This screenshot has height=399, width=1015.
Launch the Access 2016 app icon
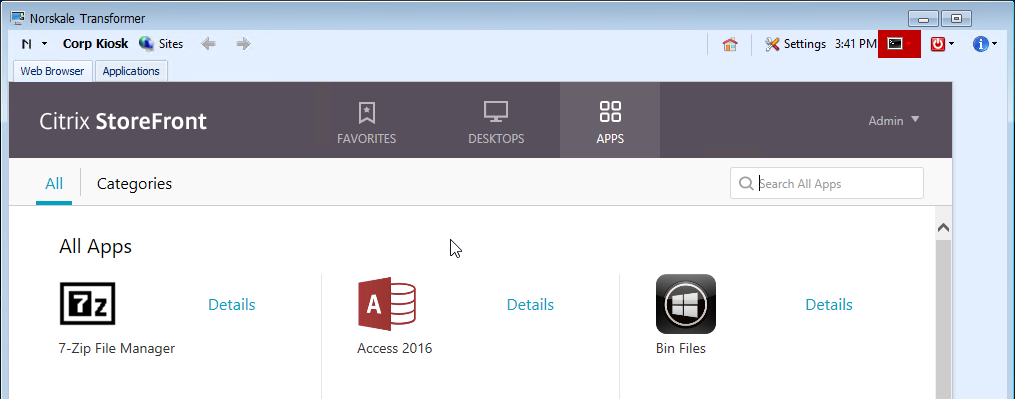point(386,304)
